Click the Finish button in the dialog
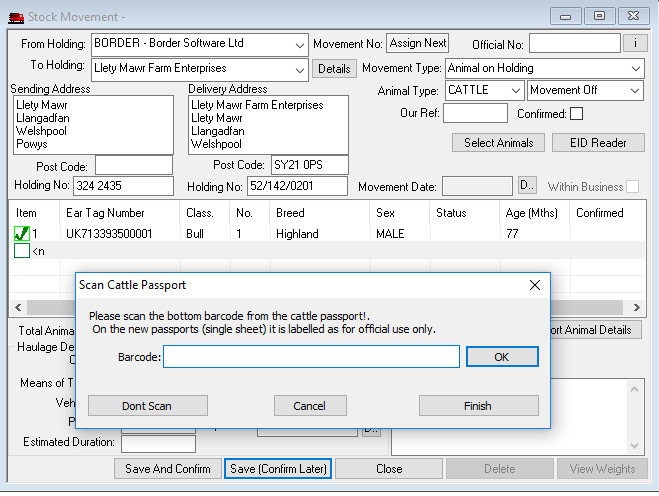The width and height of the screenshot is (659, 496). pyautogui.click(x=478, y=406)
